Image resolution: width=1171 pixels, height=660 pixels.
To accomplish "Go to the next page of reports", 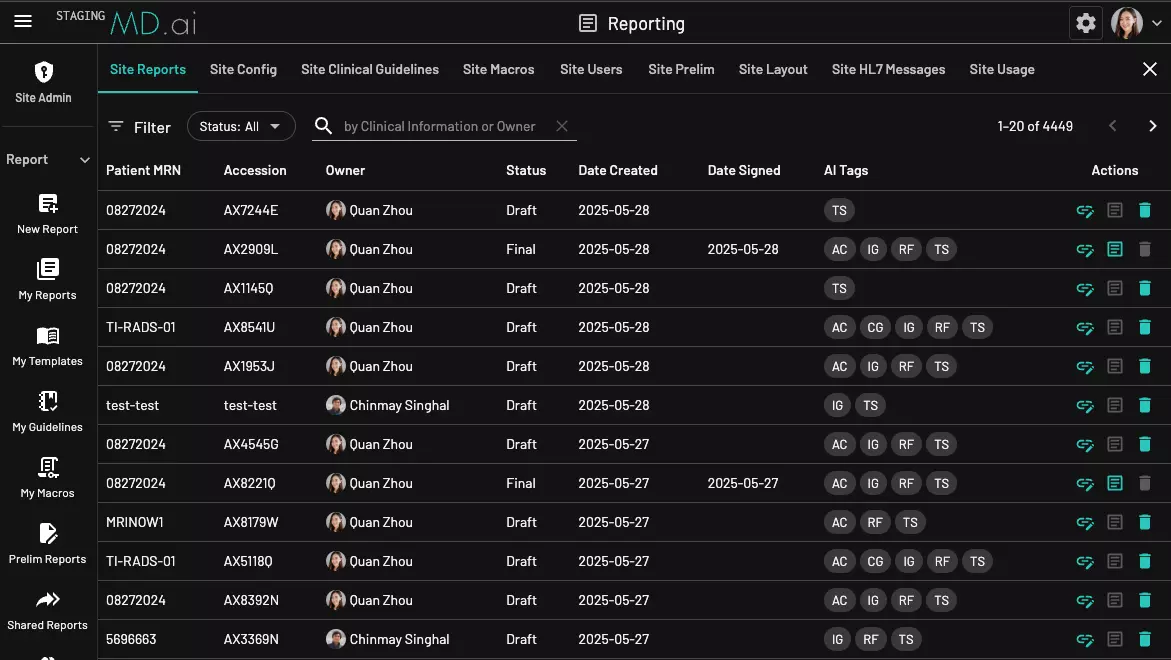I will pyautogui.click(x=1152, y=126).
